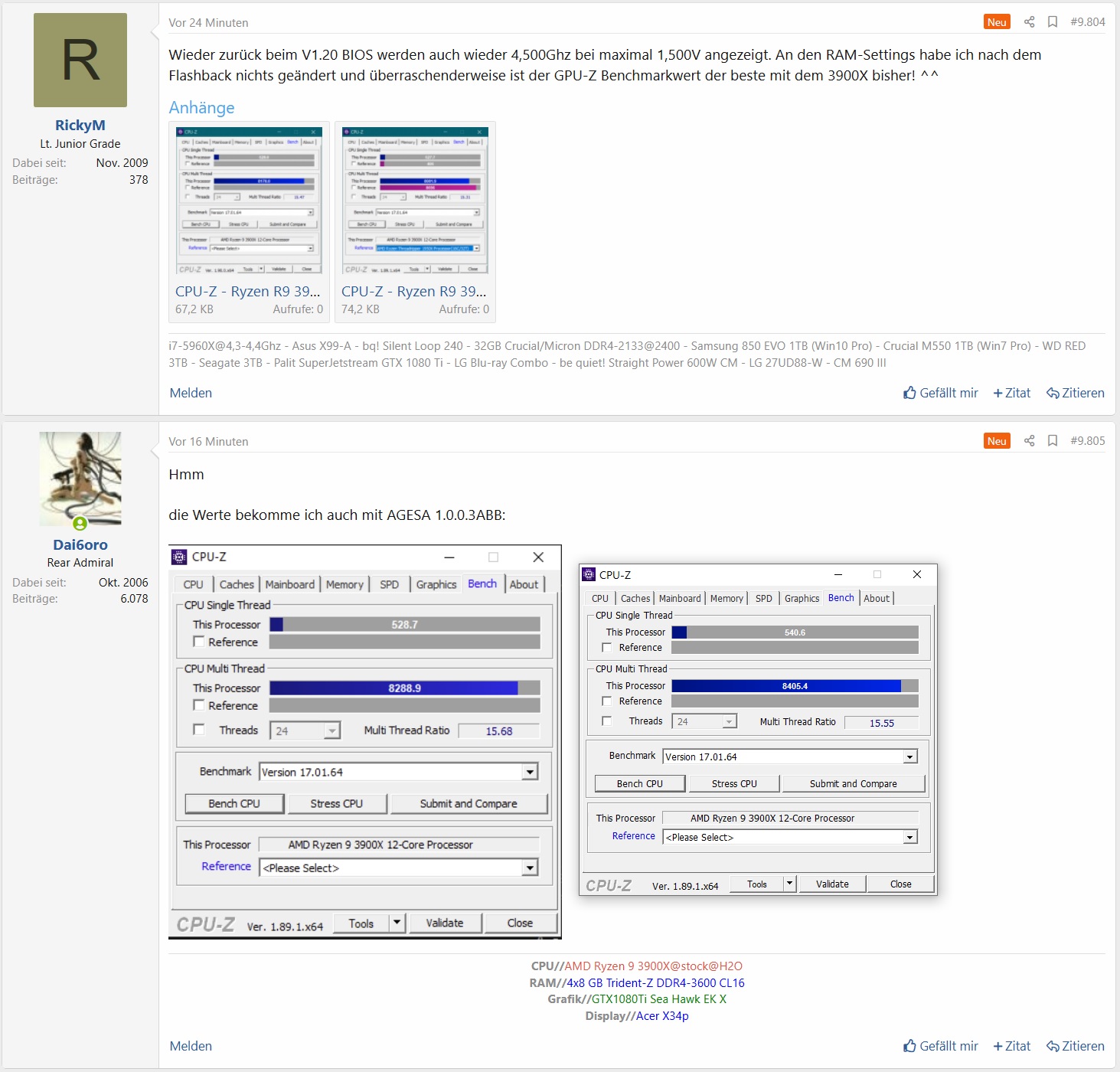Click Submit and Compare in right CPU-Z
The width and height of the screenshot is (1120, 1072).
pos(854,783)
